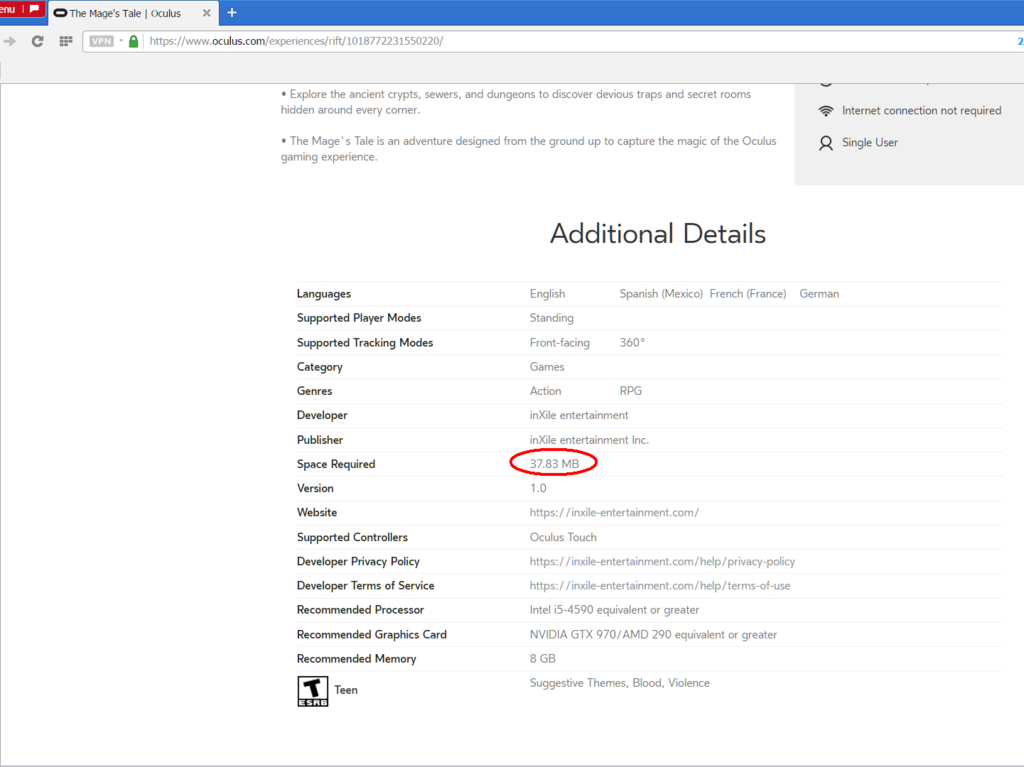Click the 'German' language value
This screenshot has height=767, width=1024.
pos(819,294)
